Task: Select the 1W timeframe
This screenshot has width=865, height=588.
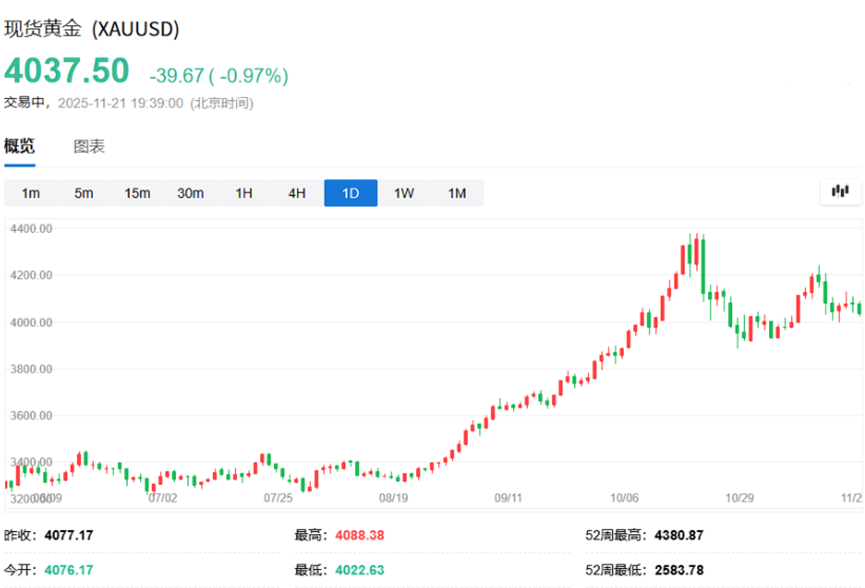Action: pos(404,193)
